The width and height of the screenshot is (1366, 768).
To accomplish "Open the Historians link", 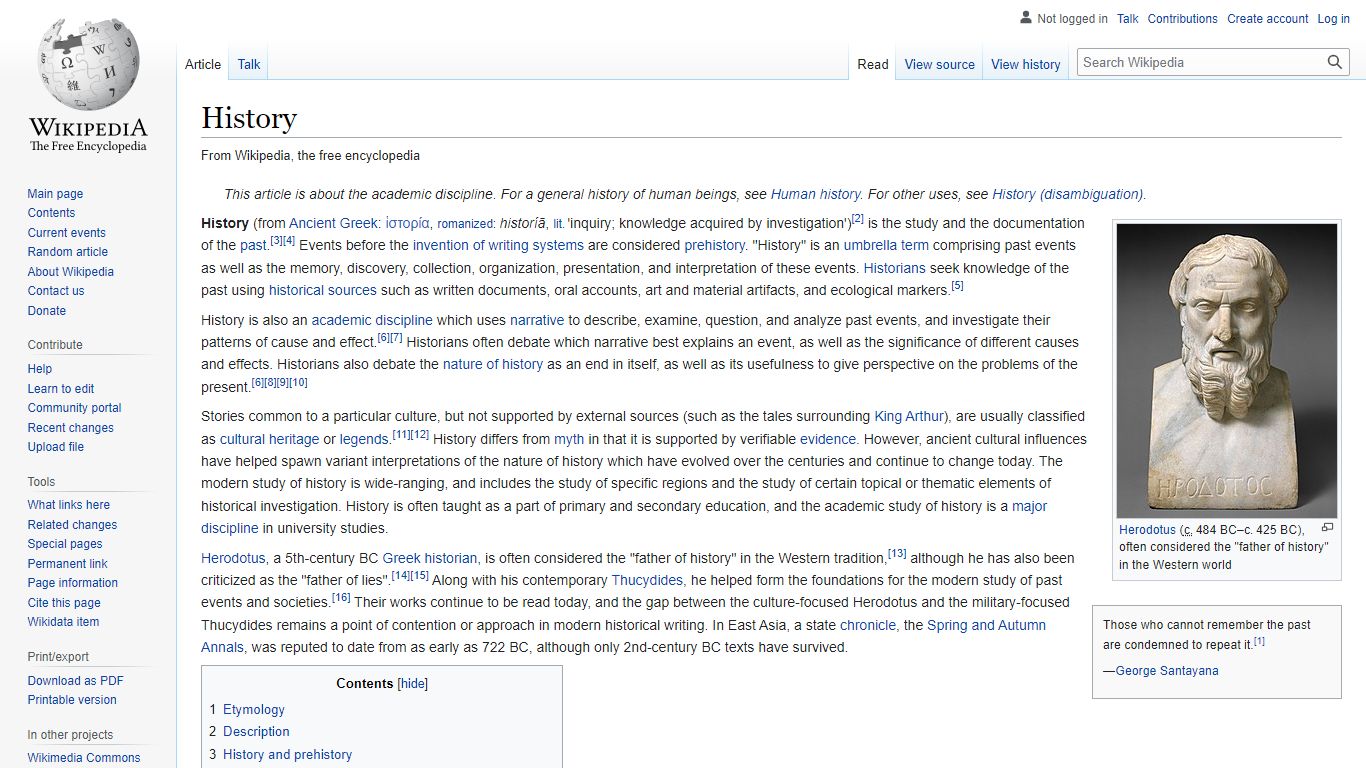I will point(895,268).
